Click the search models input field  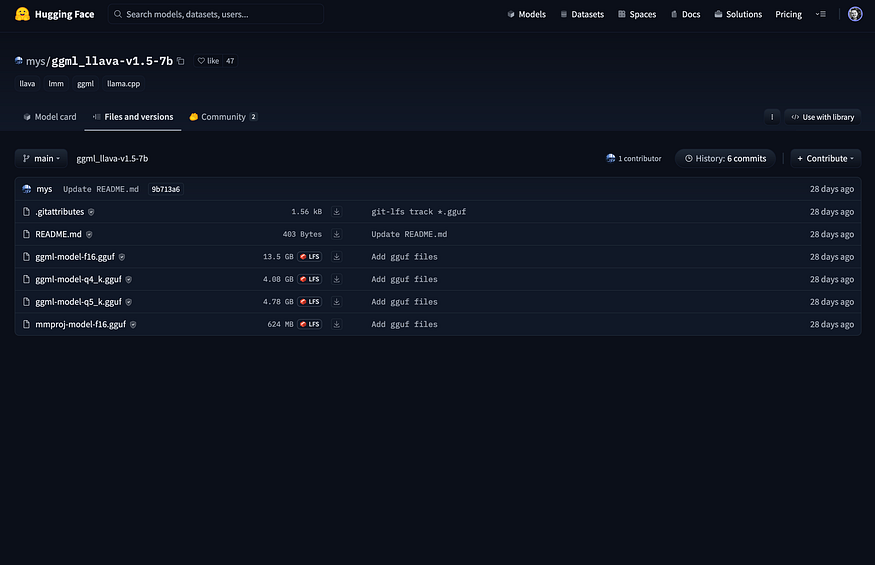215,14
